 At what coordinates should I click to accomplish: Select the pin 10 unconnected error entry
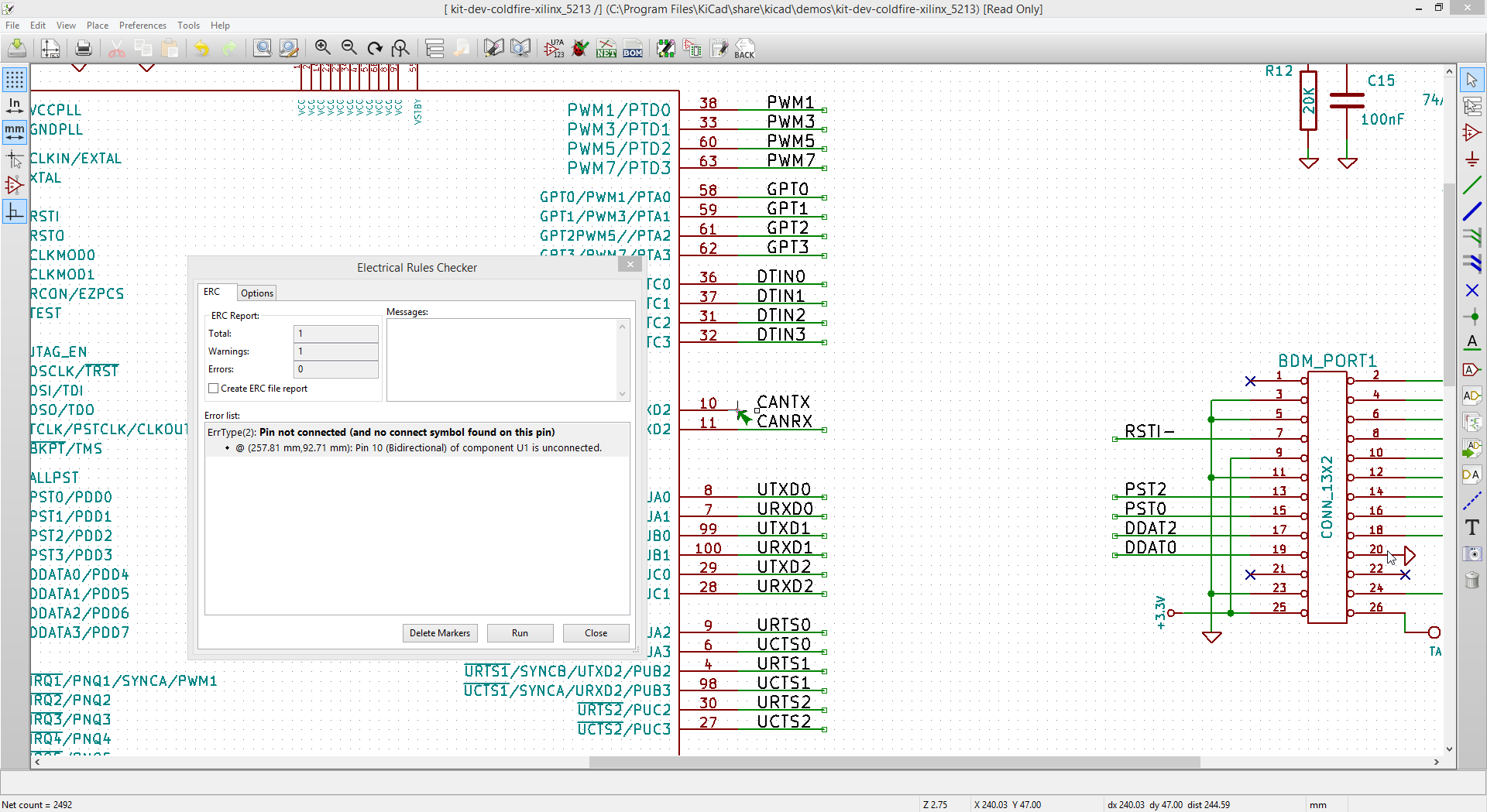[x=418, y=448]
